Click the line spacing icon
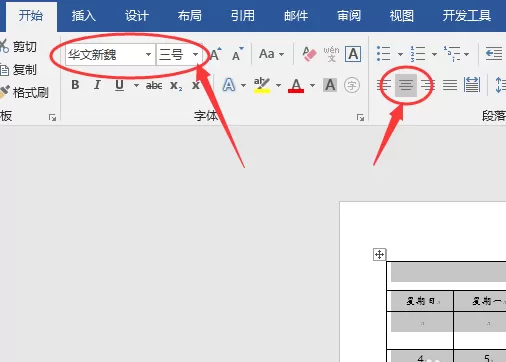Viewport: 506px width, 362px height. point(500,85)
